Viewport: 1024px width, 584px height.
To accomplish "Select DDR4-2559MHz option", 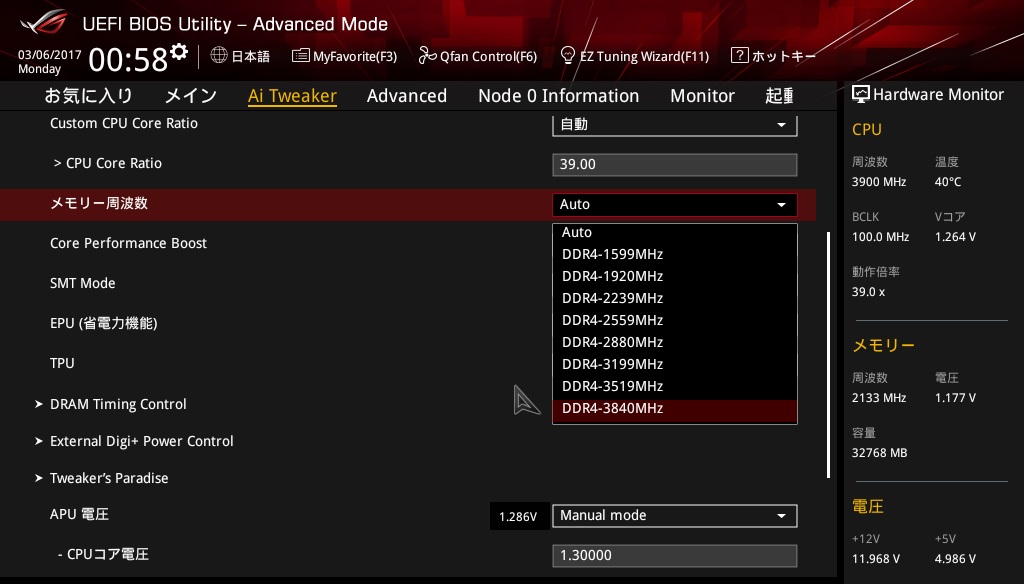I will pyautogui.click(x=675, y=320).
